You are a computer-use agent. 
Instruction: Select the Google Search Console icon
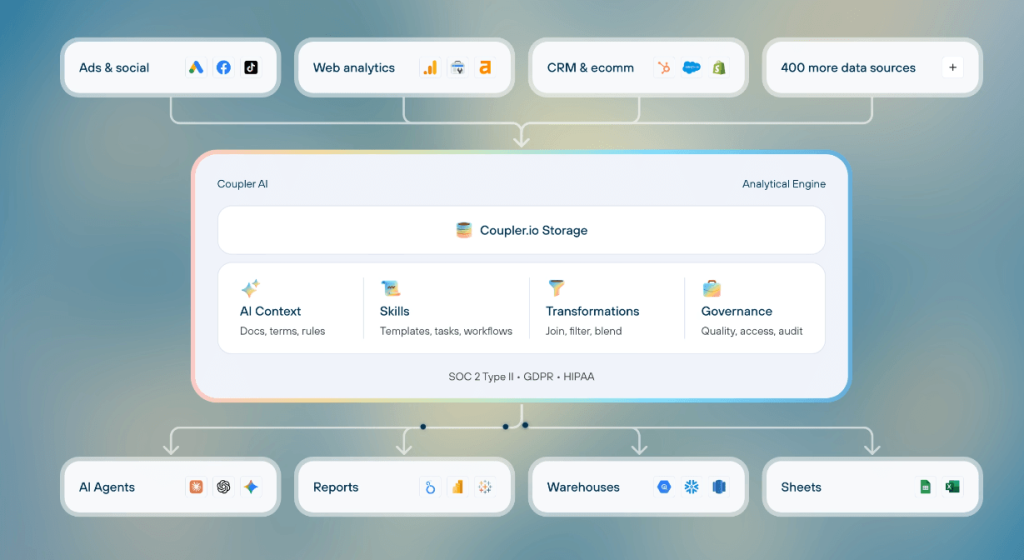pos(458,67)
